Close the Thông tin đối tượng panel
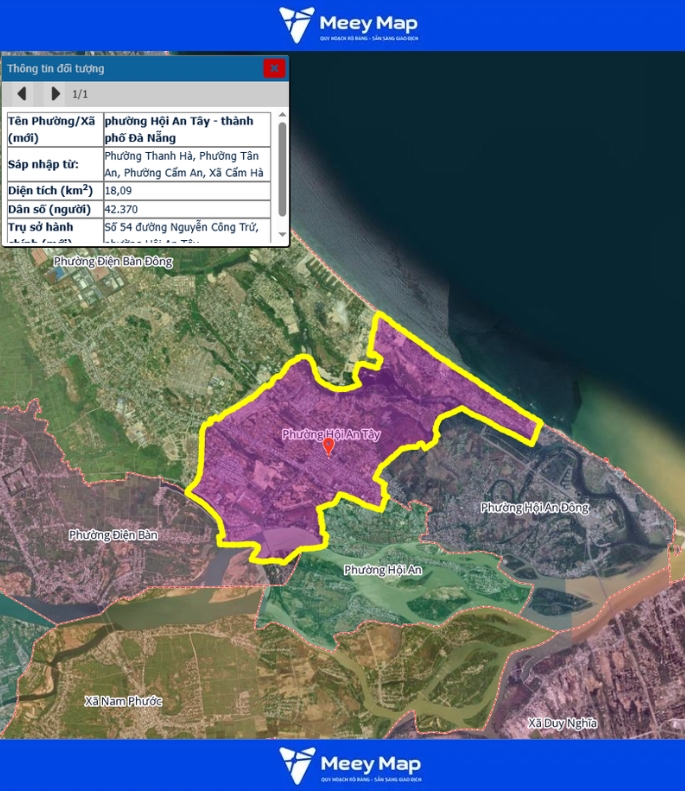Screen dimensions: 685x791 274,68
